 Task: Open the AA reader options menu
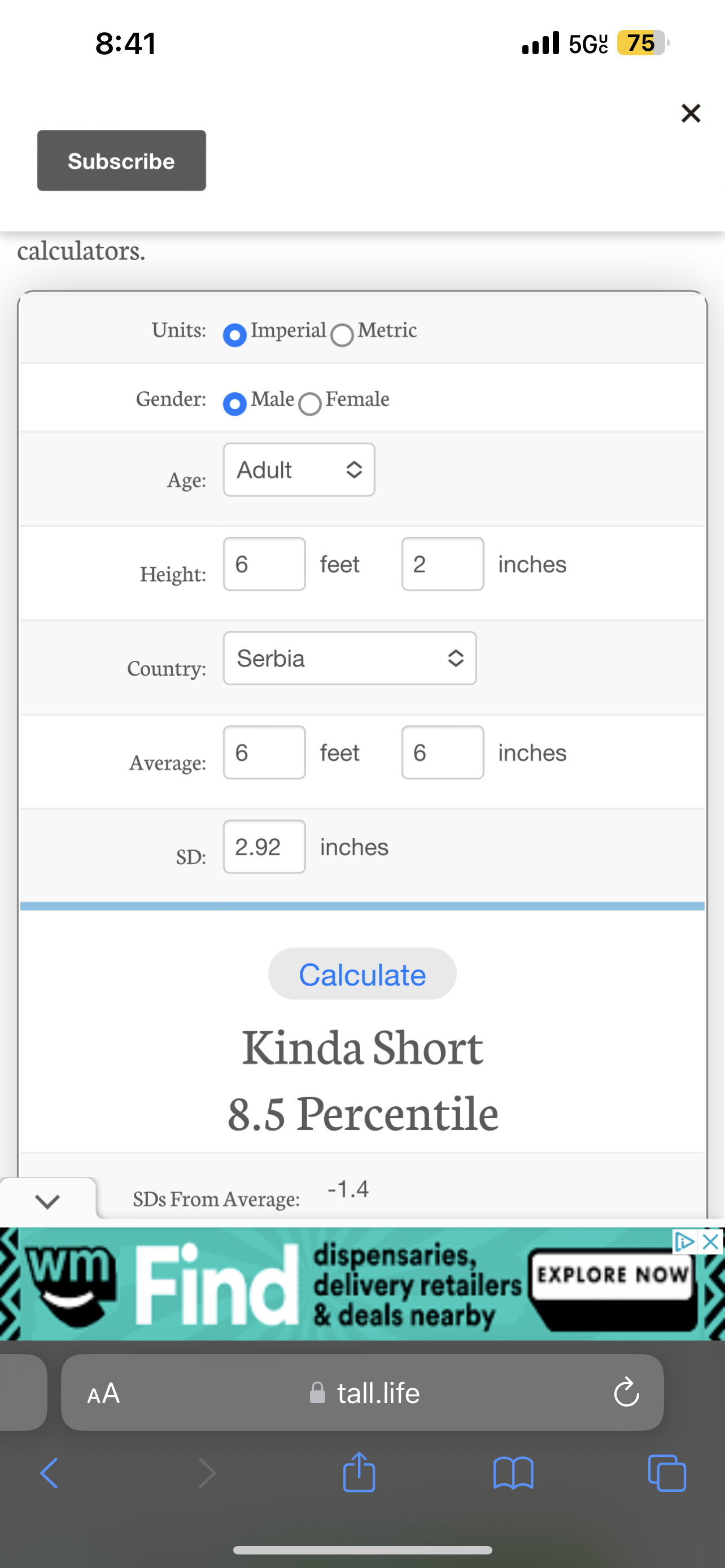[x=103, y=1393]
